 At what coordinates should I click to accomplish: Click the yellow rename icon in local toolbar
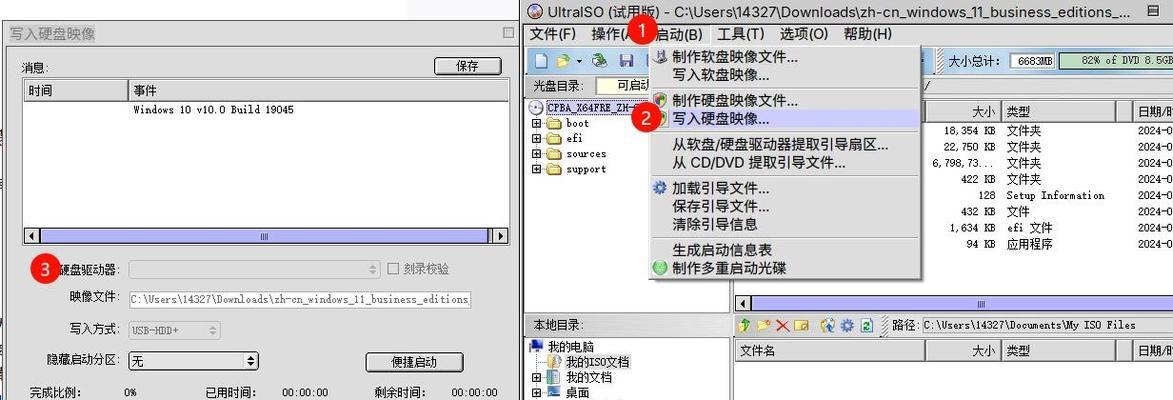pos(801,325)
